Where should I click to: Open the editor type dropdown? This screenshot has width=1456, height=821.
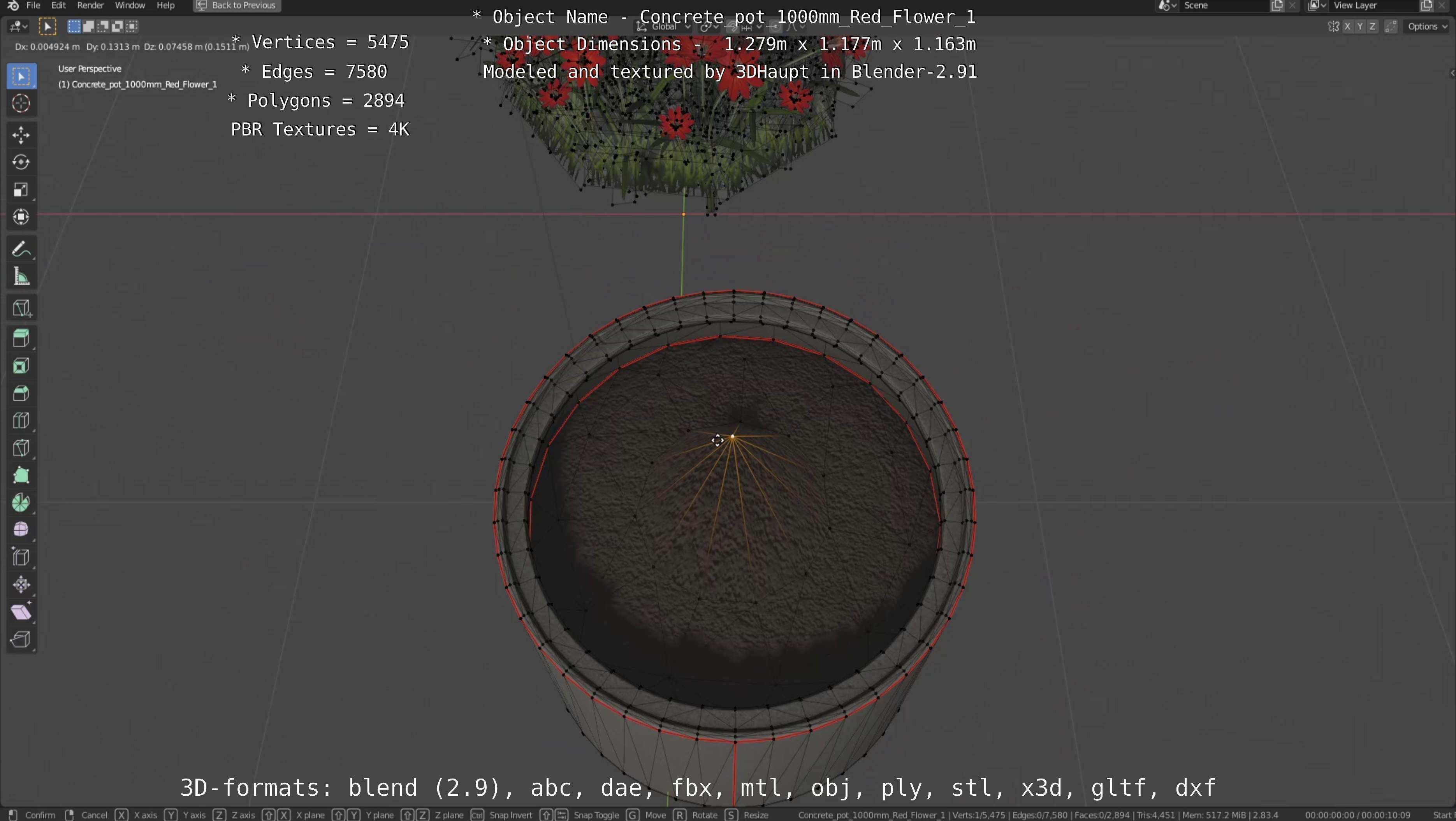pyautogui.click(x=18, y=26)
